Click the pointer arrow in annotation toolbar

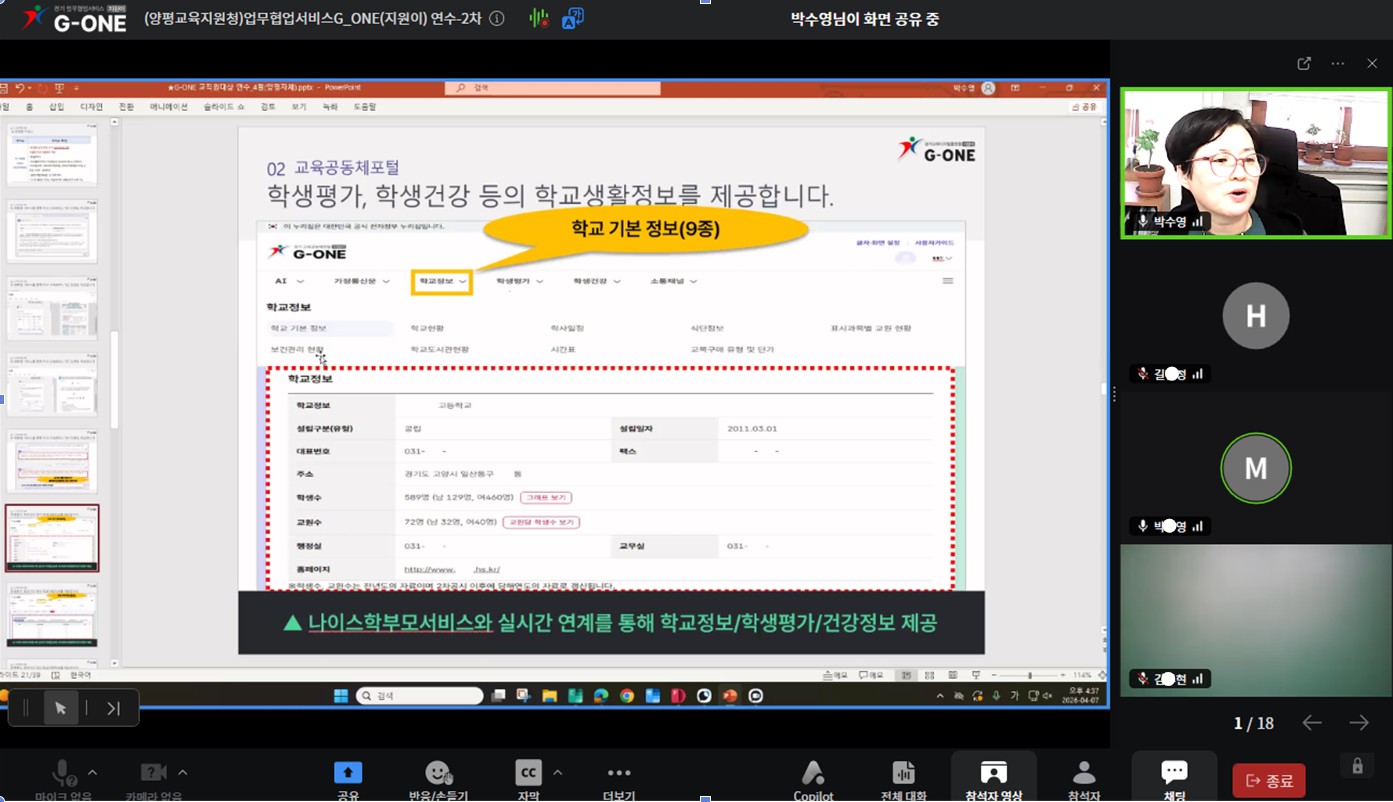coord(60,708)
